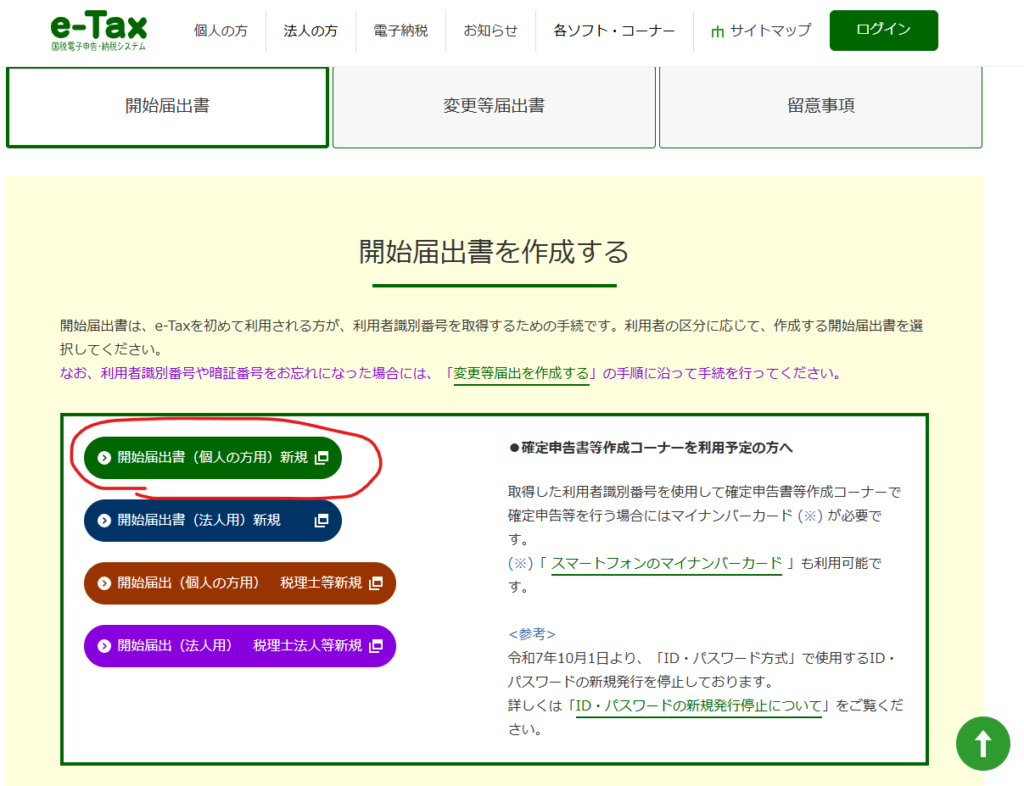Click the back-to-top arrow button
The height and width of the screenshot is (786, 1024).
(x=983, y=744)
